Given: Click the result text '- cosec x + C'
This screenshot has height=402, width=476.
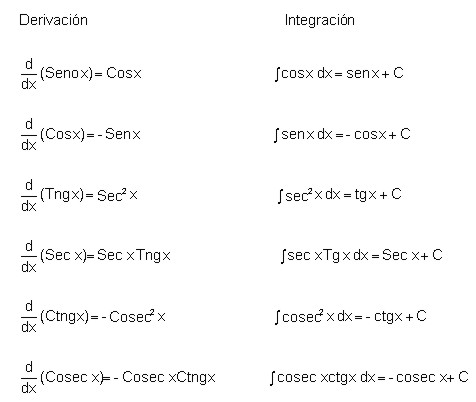Looking at the screenshot, I should pyautogui.click(x=429, y=377).
